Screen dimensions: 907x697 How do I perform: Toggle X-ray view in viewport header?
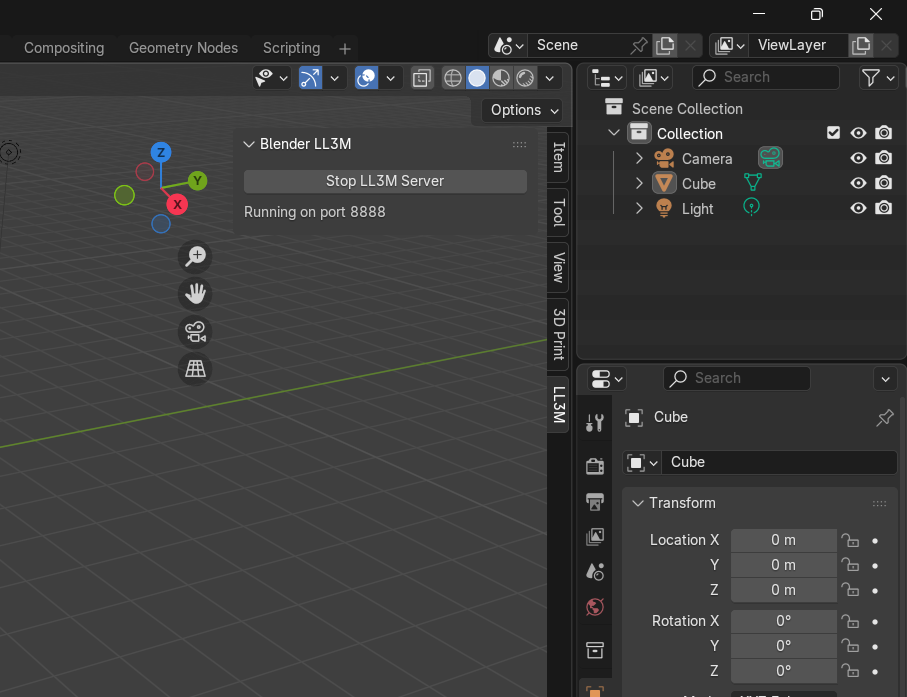(x=422, y=77)
